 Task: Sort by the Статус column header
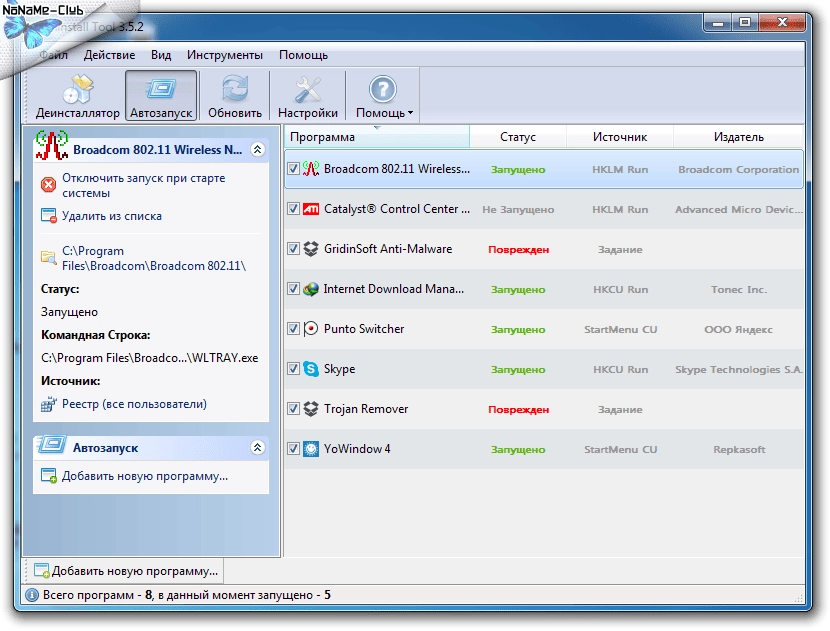pos(518,137)
